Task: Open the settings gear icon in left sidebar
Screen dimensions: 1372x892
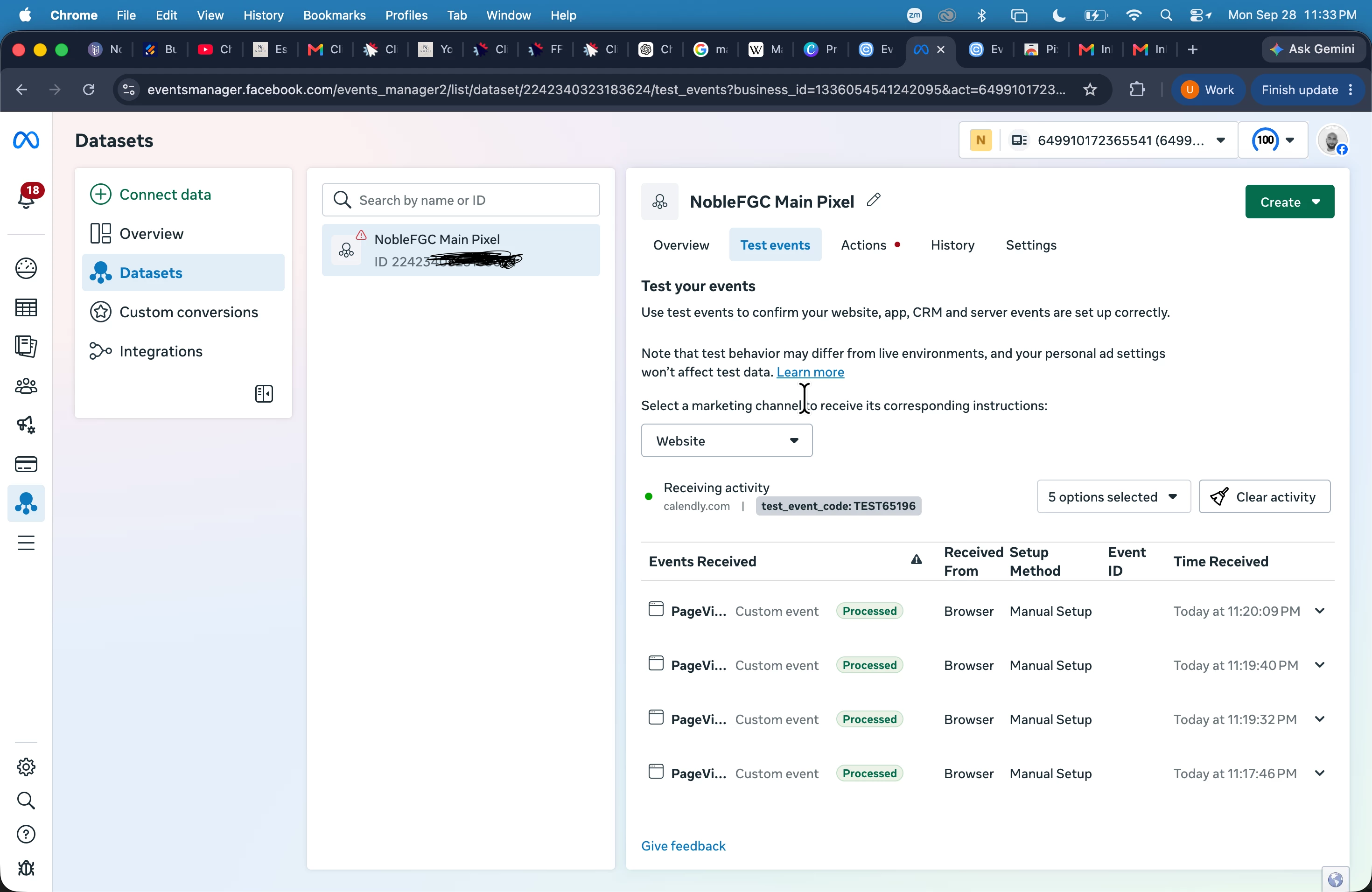Action: (x=26, y=767)
